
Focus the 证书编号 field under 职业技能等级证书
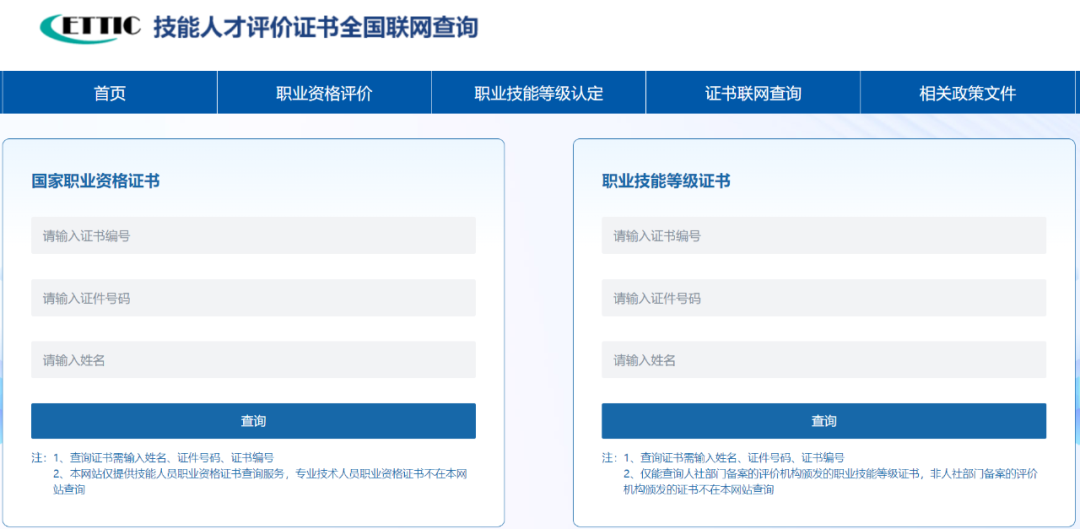[x=823, y=236]
